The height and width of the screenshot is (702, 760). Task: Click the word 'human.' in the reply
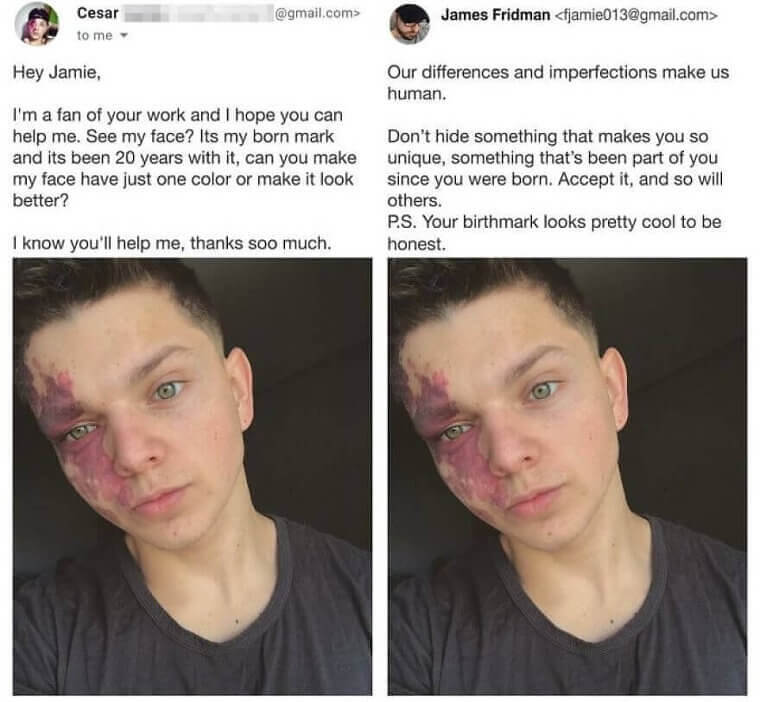416,94
